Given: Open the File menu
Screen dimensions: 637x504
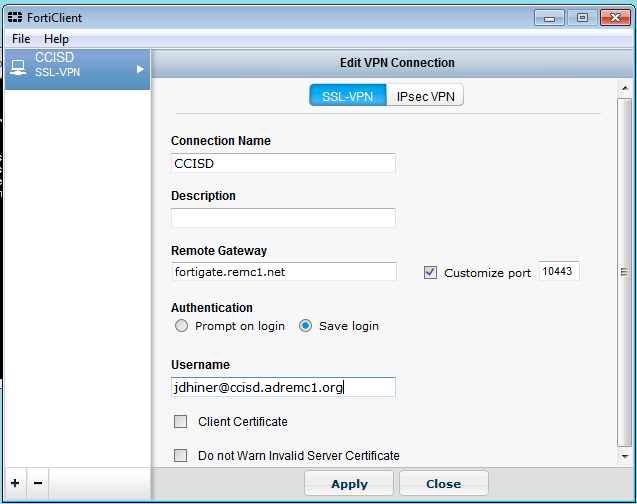Looking at the screenshot, I should pos(21,39).
